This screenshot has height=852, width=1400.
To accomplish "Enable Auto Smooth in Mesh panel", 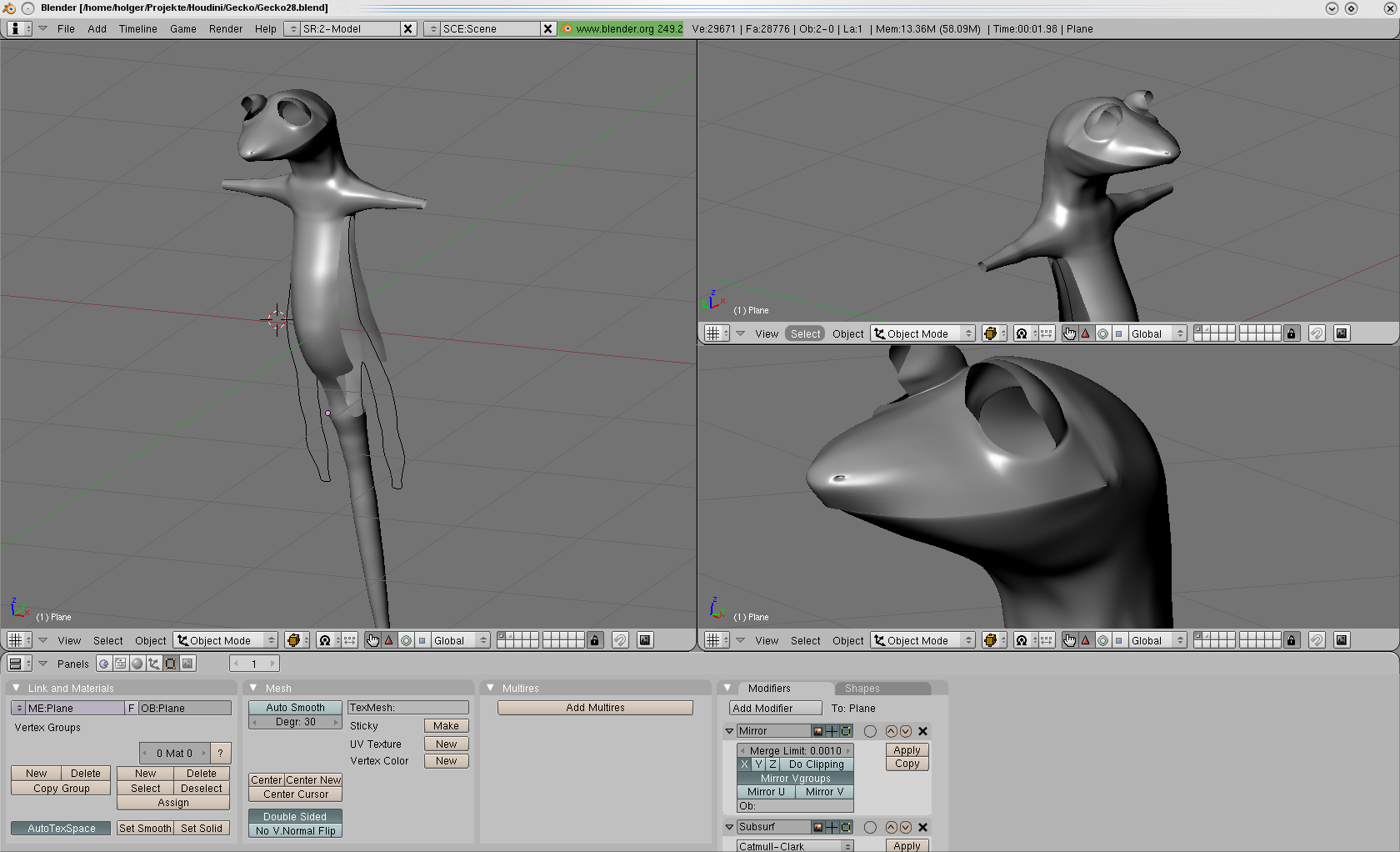I will pyautogui.click(x=295, y=708).
